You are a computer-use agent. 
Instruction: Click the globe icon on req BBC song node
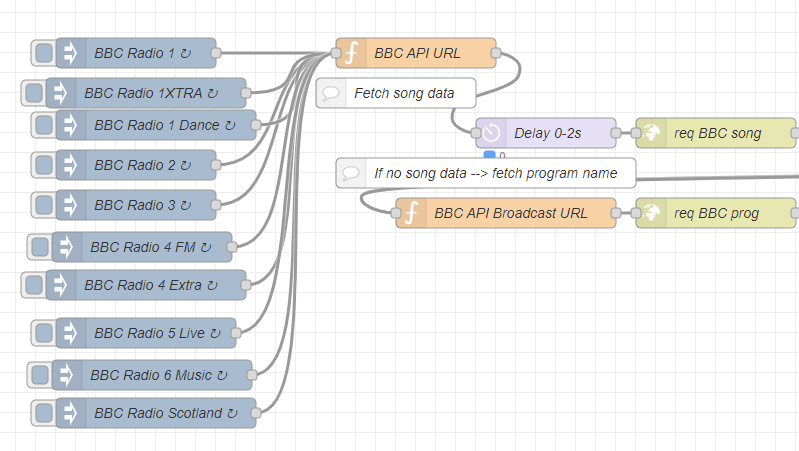pos(651,133)
